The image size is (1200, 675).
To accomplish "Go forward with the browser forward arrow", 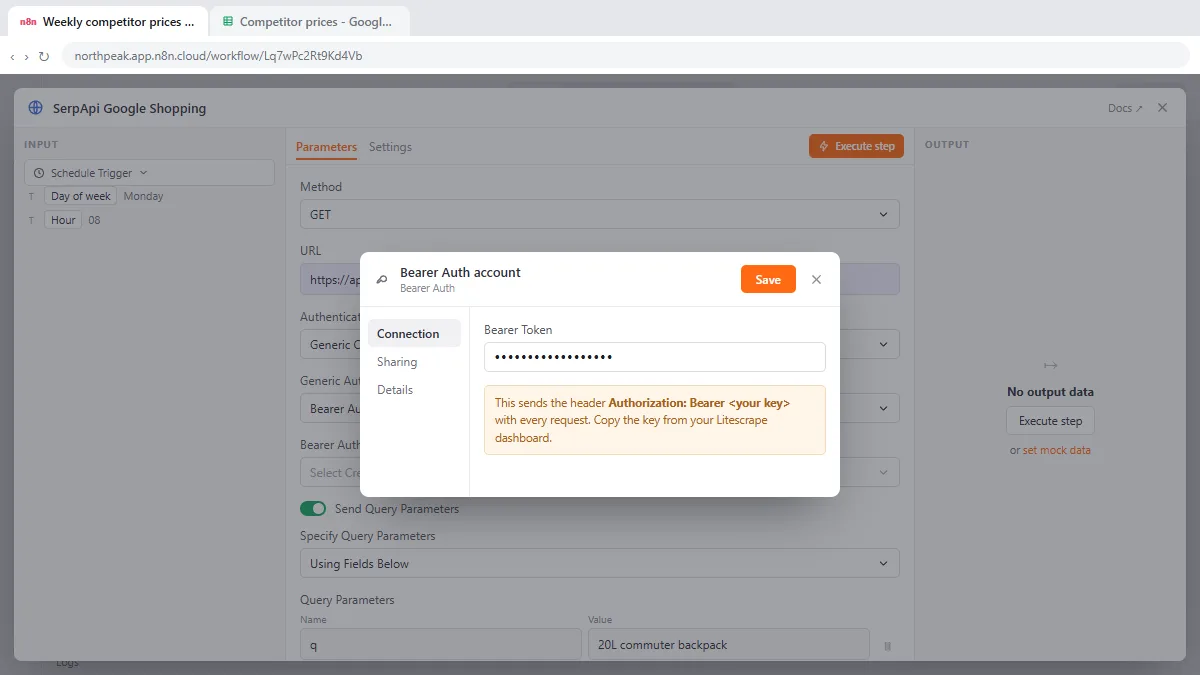I will click(x=26, y=56).
